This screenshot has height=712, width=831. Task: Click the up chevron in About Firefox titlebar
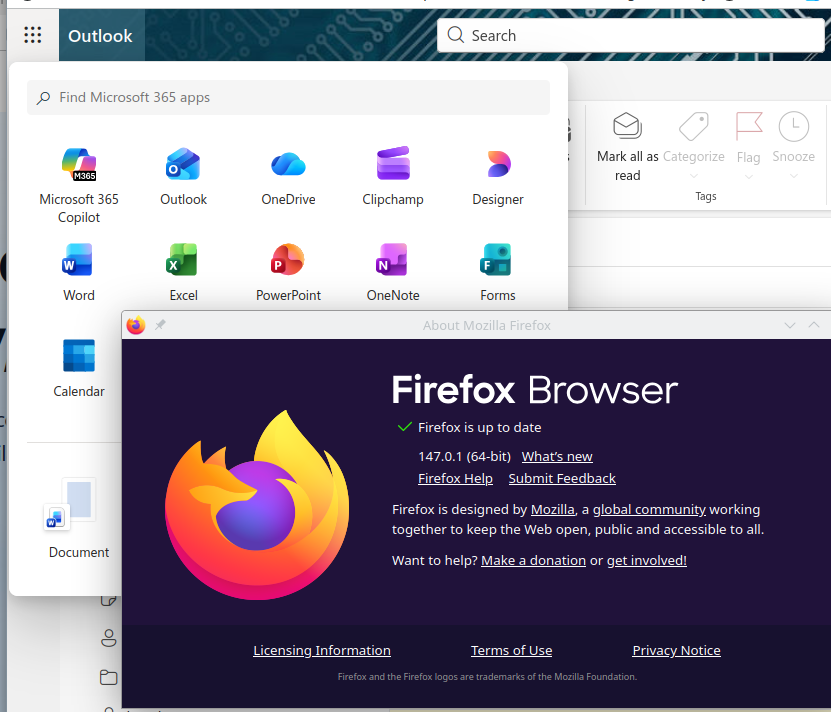tap(814, 325)
